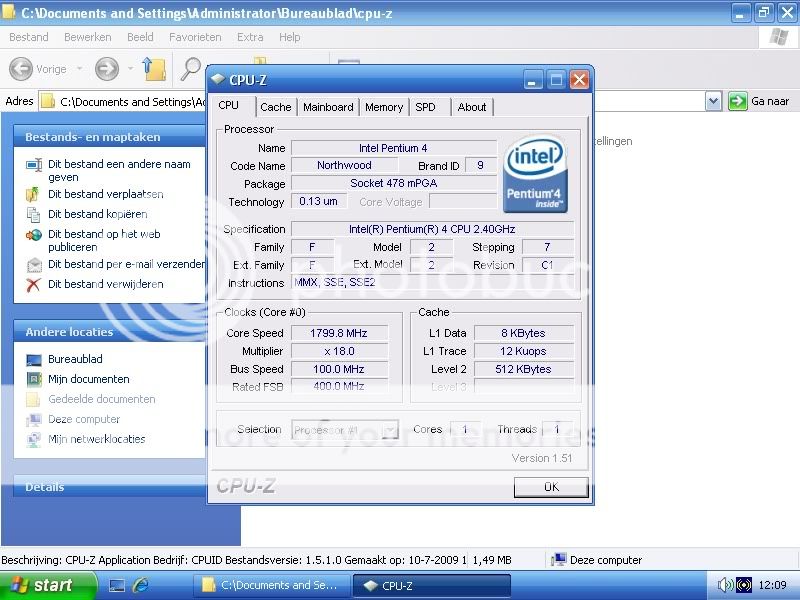
Task: Minimize the CPU-Z window
Action: (x=533, y=80)
